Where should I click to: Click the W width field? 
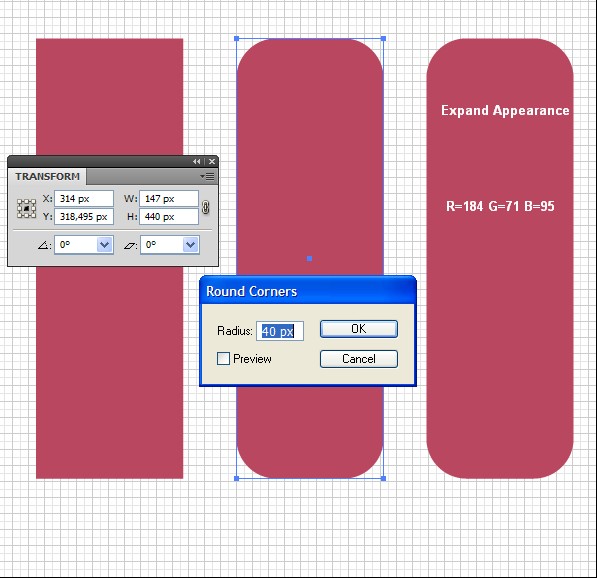click(169, 199)
